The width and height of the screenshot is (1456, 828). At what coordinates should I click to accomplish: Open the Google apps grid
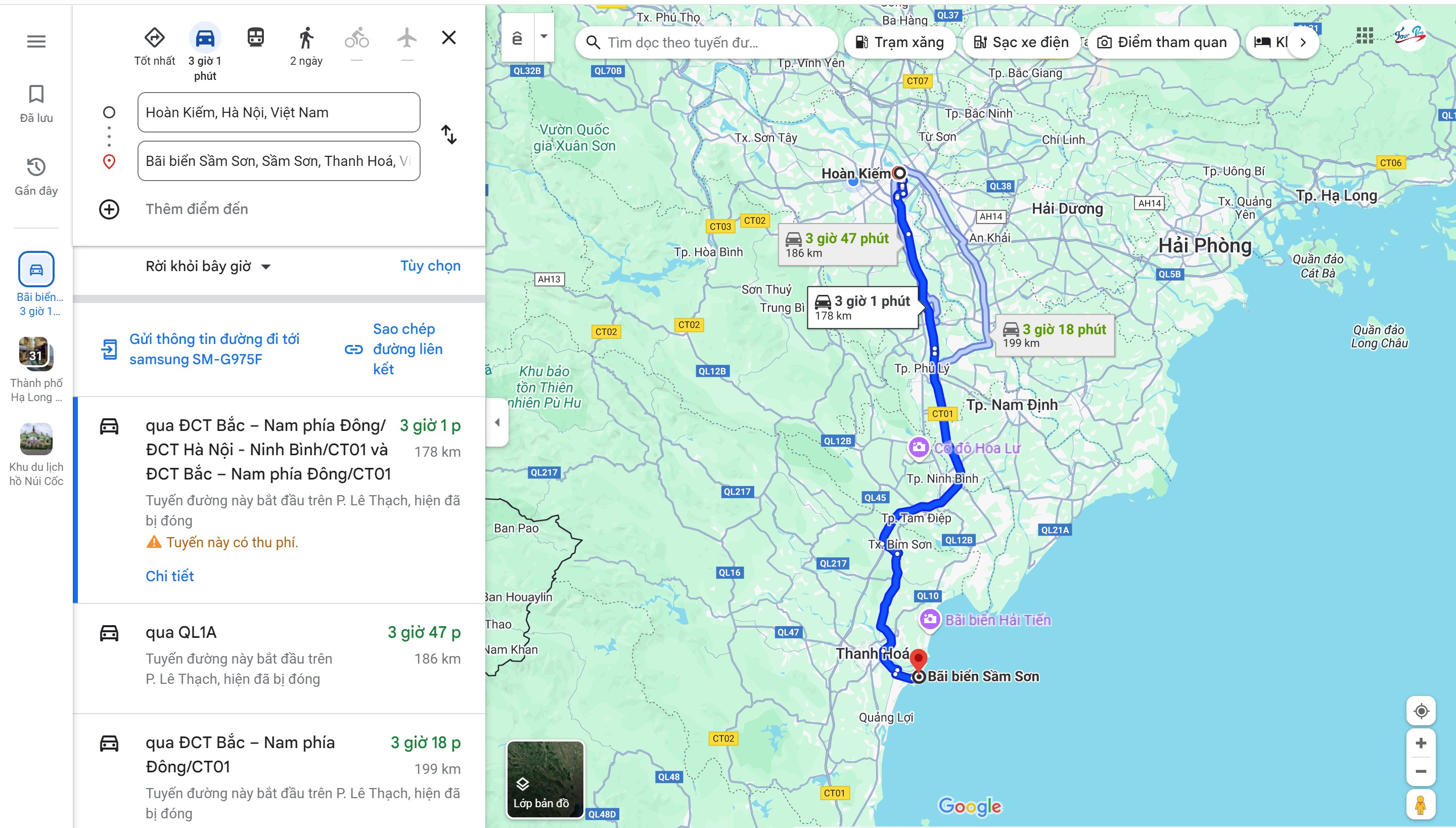tap(1364, 36)
